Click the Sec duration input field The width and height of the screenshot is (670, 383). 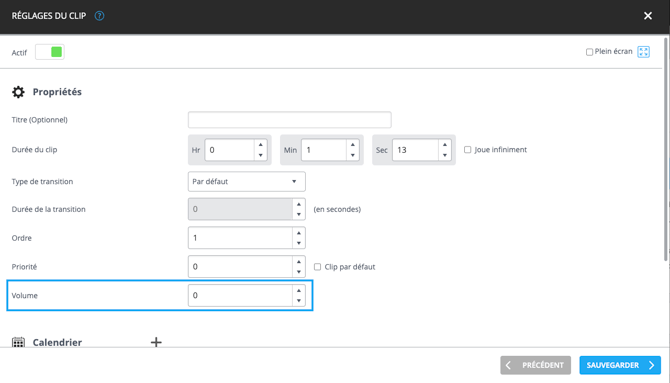(415, 150)
